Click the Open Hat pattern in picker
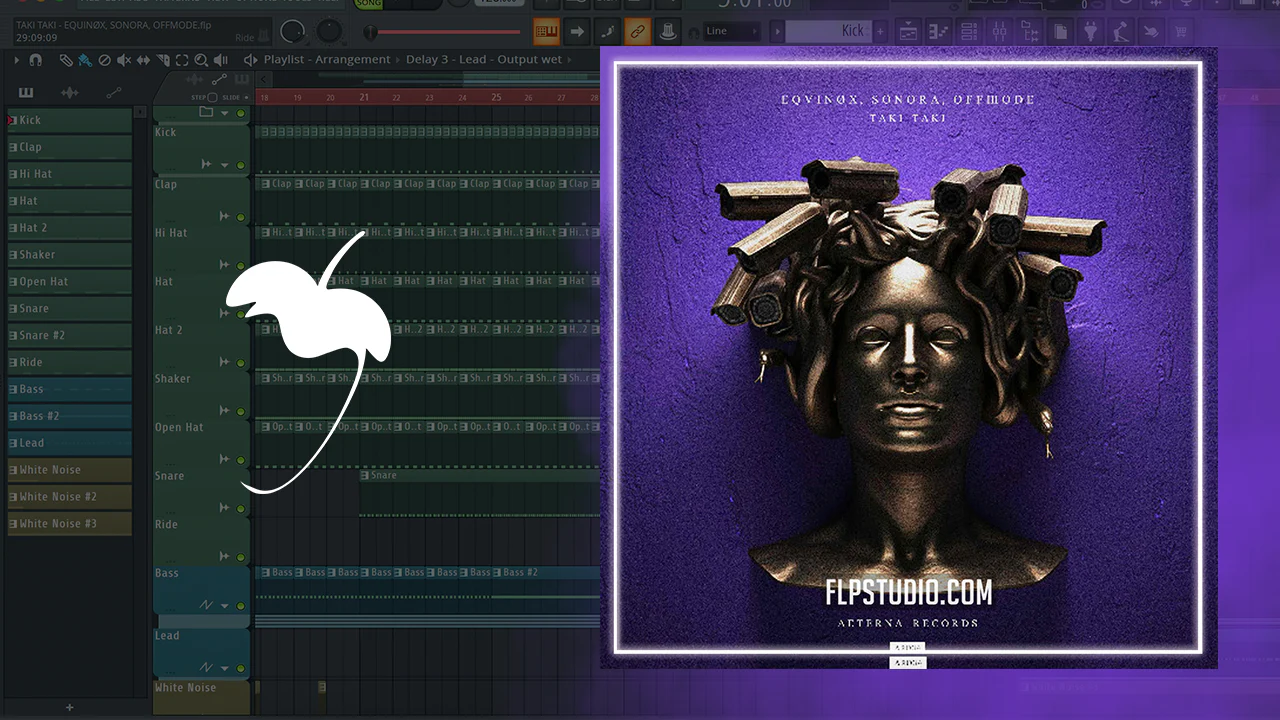Image resolution: width=1280 pixels, height=720 pixels. (x=70, y=282)
